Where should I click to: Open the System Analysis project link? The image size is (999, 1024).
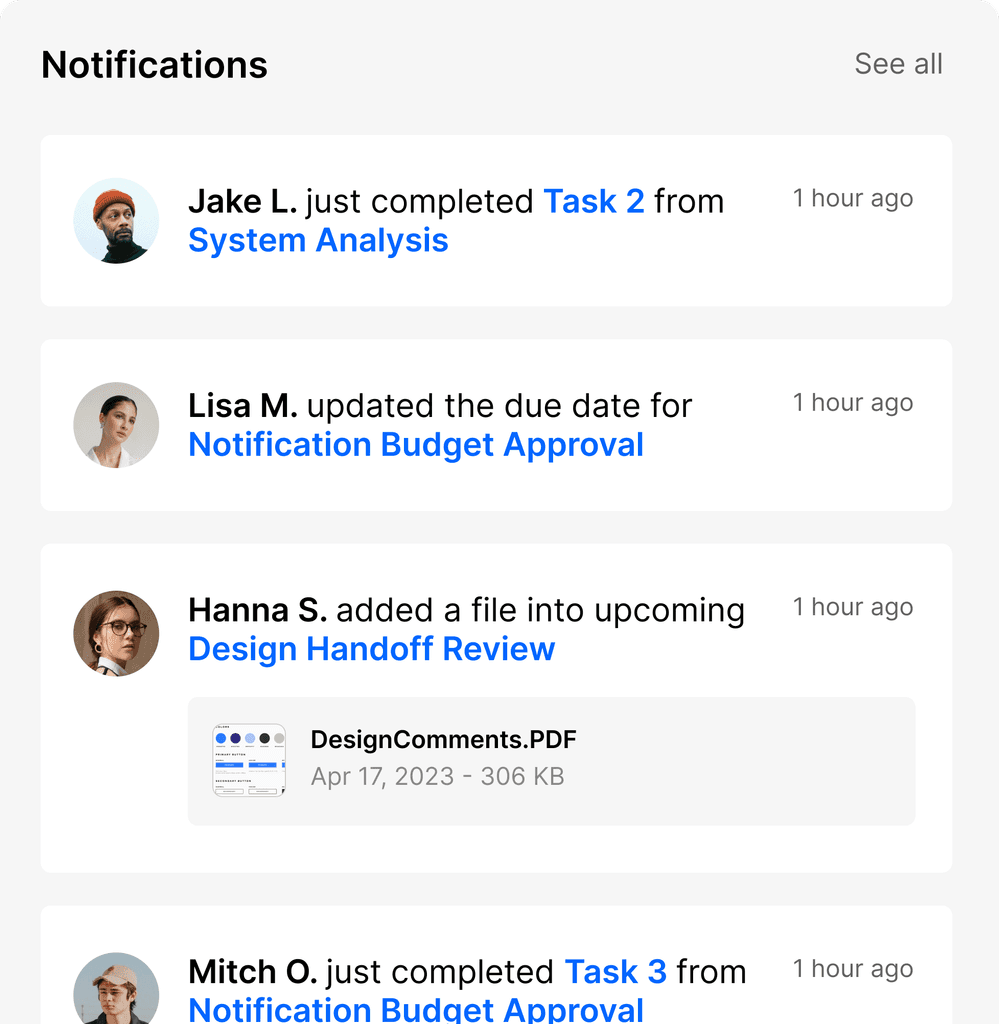tap(318, 240)
